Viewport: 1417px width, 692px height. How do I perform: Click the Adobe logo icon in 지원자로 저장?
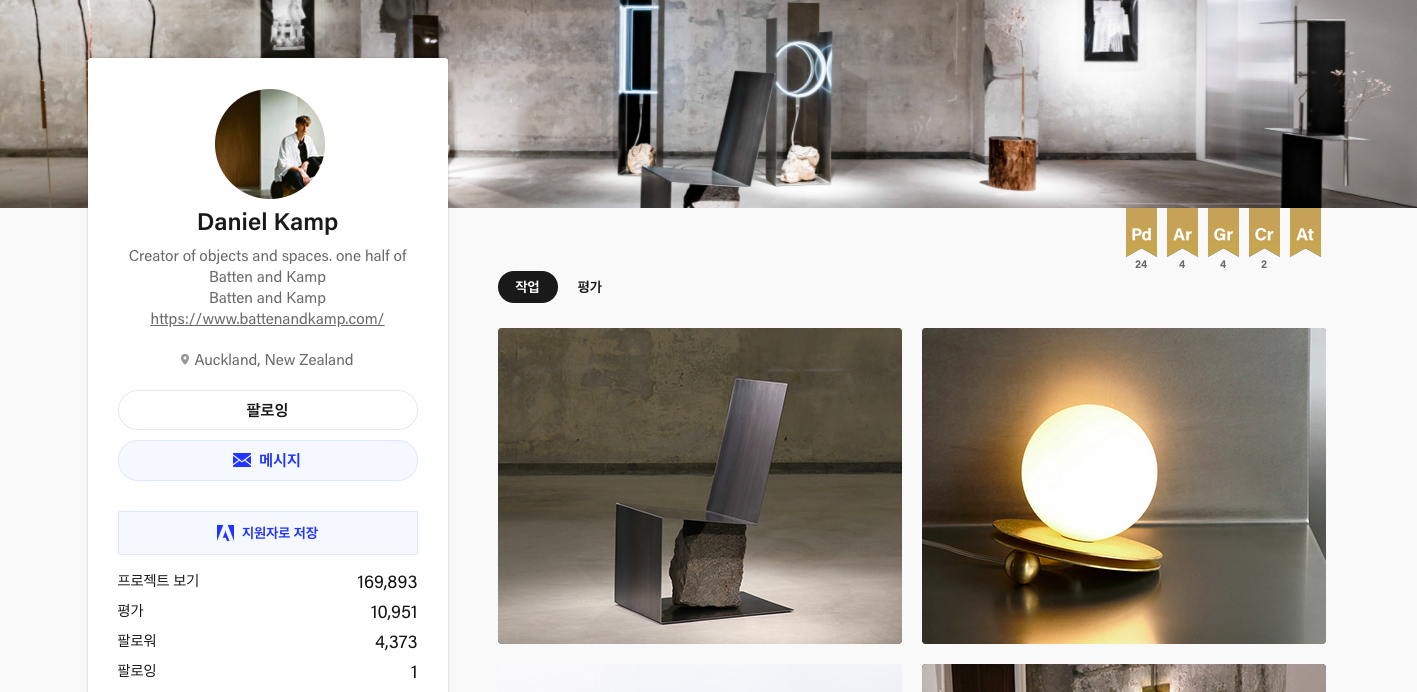tap(226, 533)
